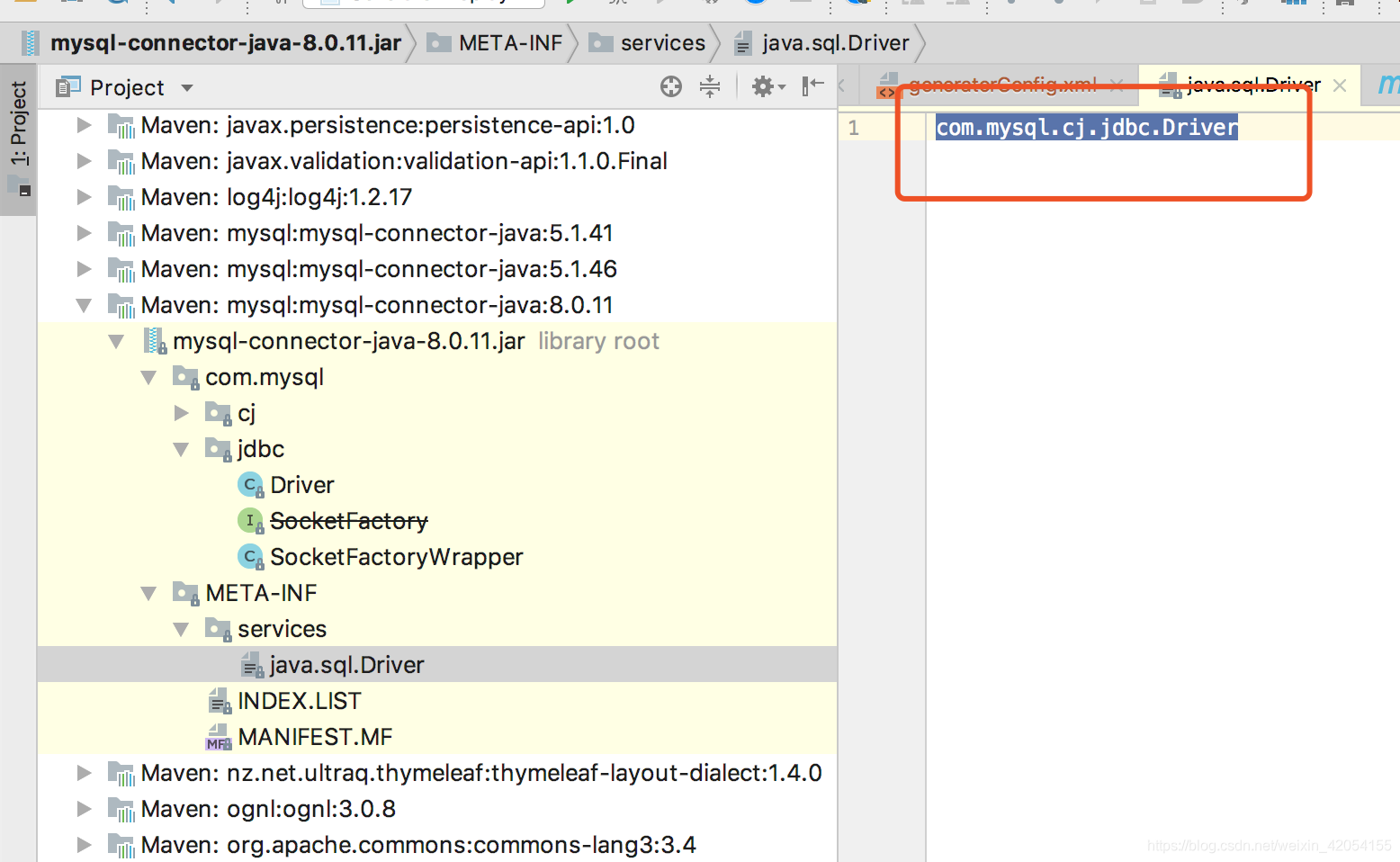The image size is (1400, 862).
Task: Select the SocketFactoryWrapper class
Action: [x=396, y=557]
